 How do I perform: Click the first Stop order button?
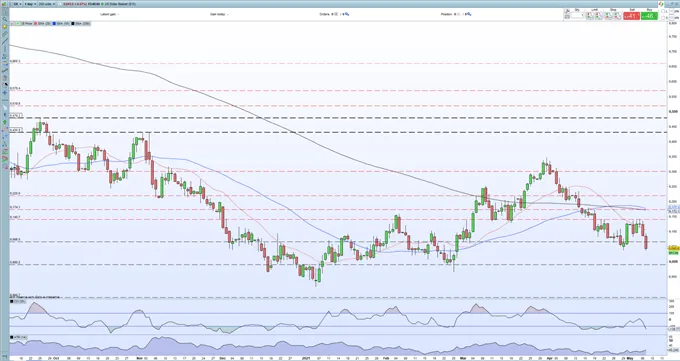click(608, 16)
